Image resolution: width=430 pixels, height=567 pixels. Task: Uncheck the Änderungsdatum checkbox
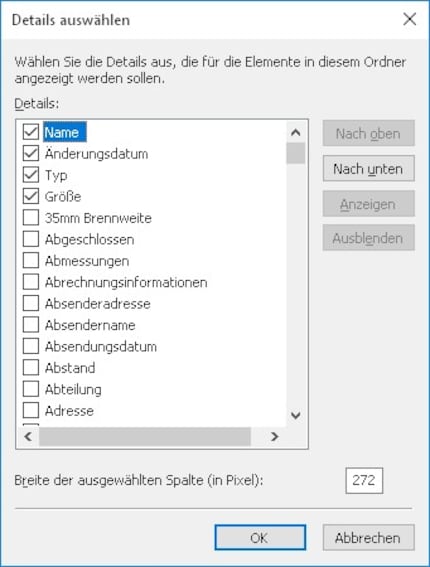click(x=31, y=153)
